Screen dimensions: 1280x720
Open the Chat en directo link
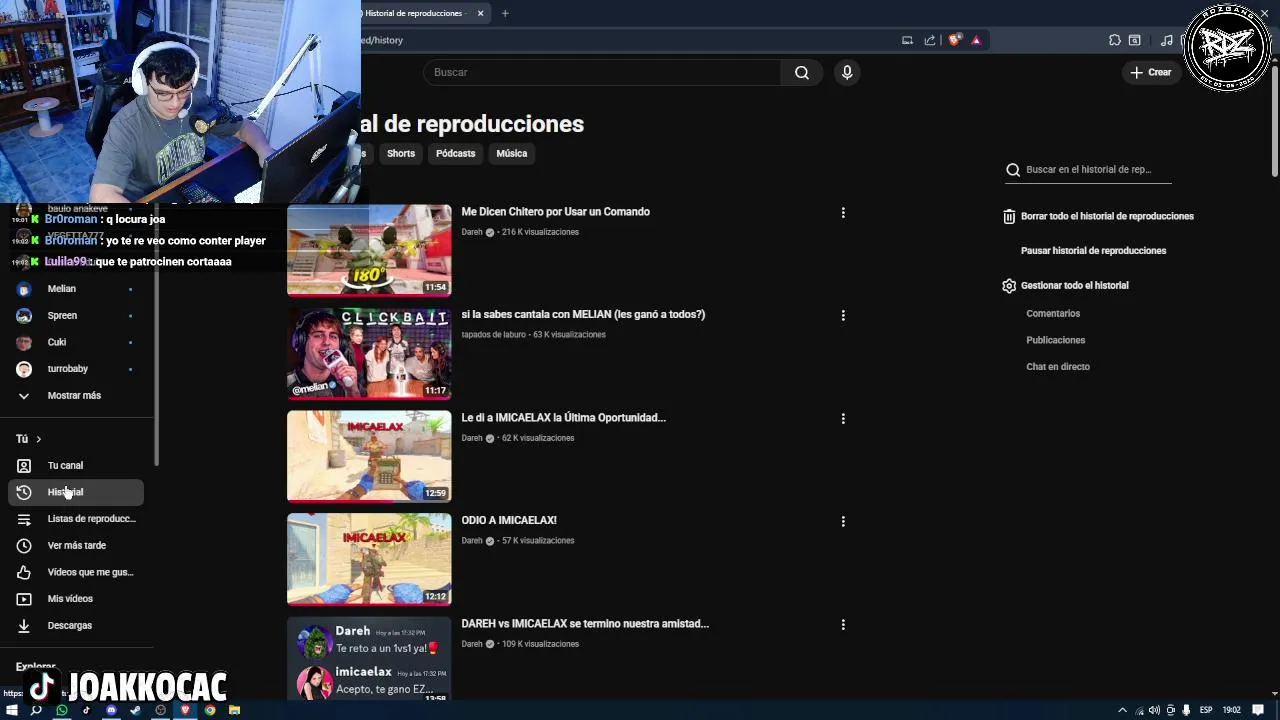[x=1058, y=367]
